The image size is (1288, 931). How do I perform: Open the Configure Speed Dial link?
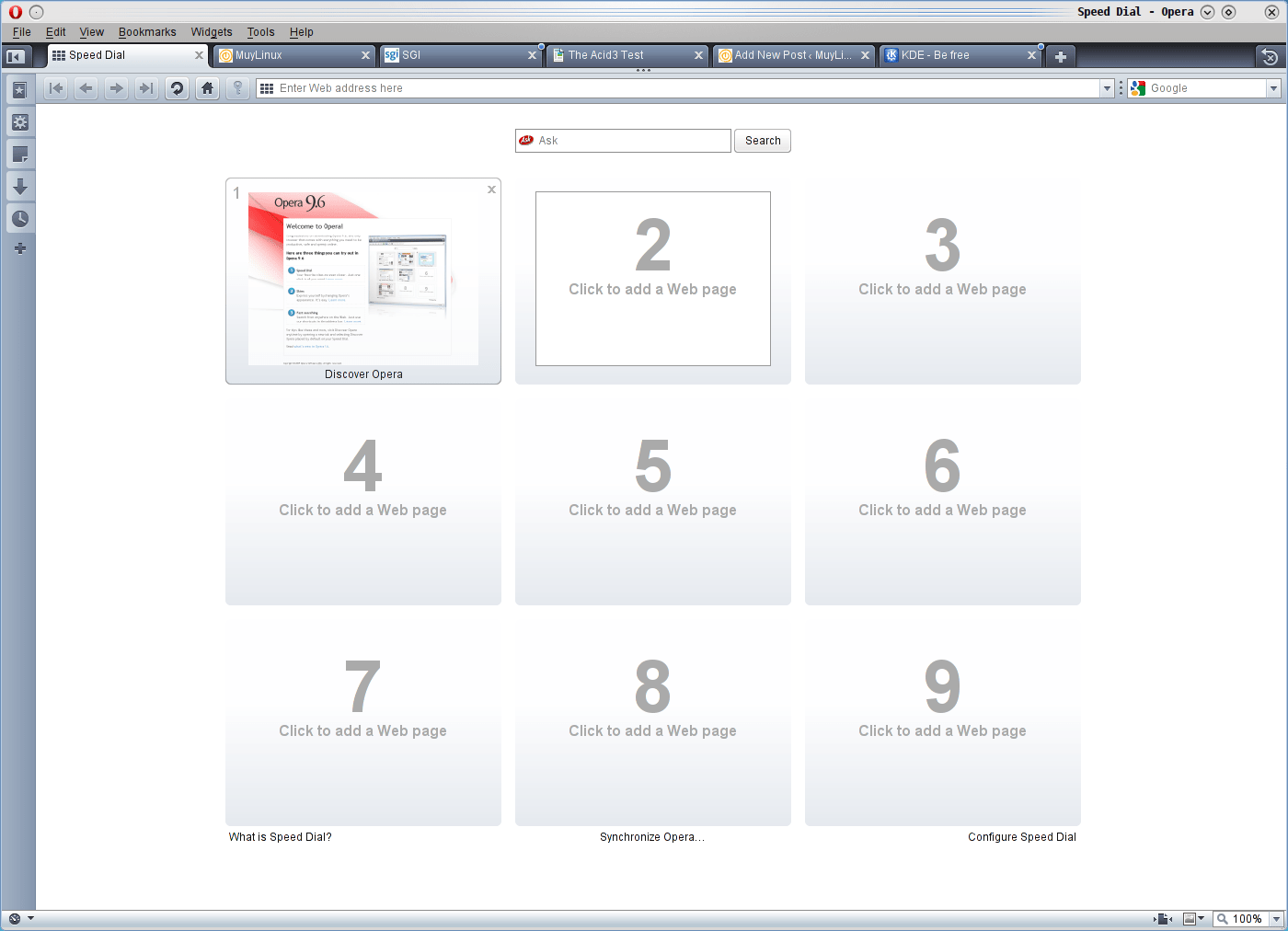pos(1021,837)
